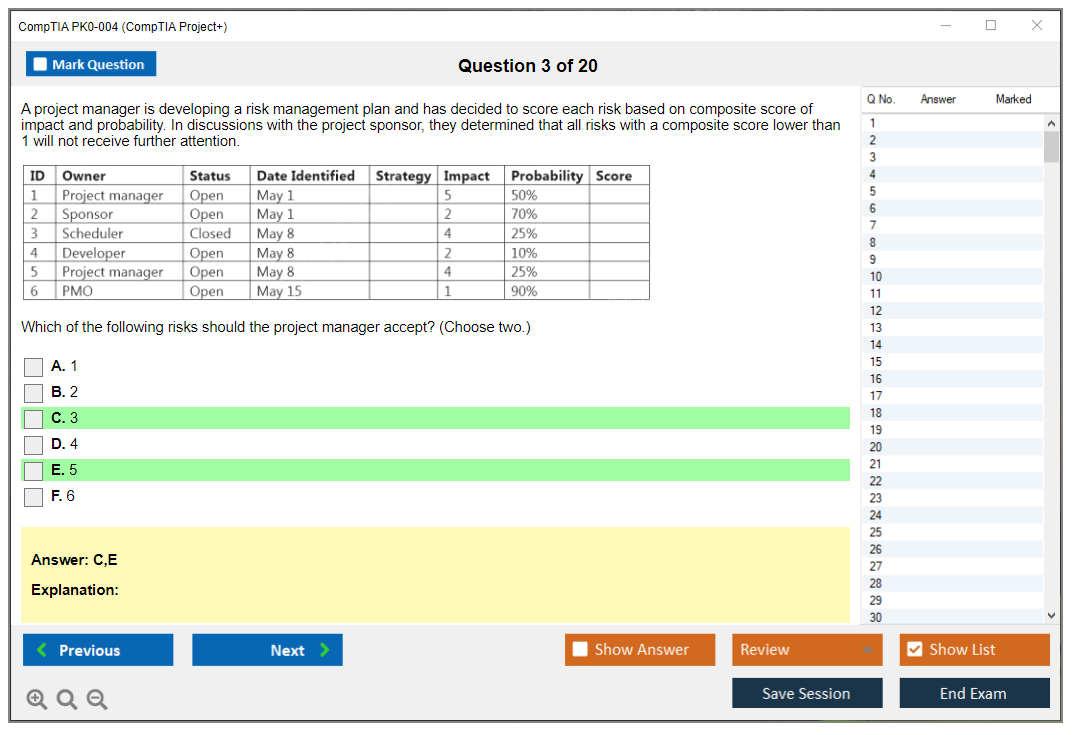
Task: Open the Review dropdown menu
Action: click(x=868, y=650)
